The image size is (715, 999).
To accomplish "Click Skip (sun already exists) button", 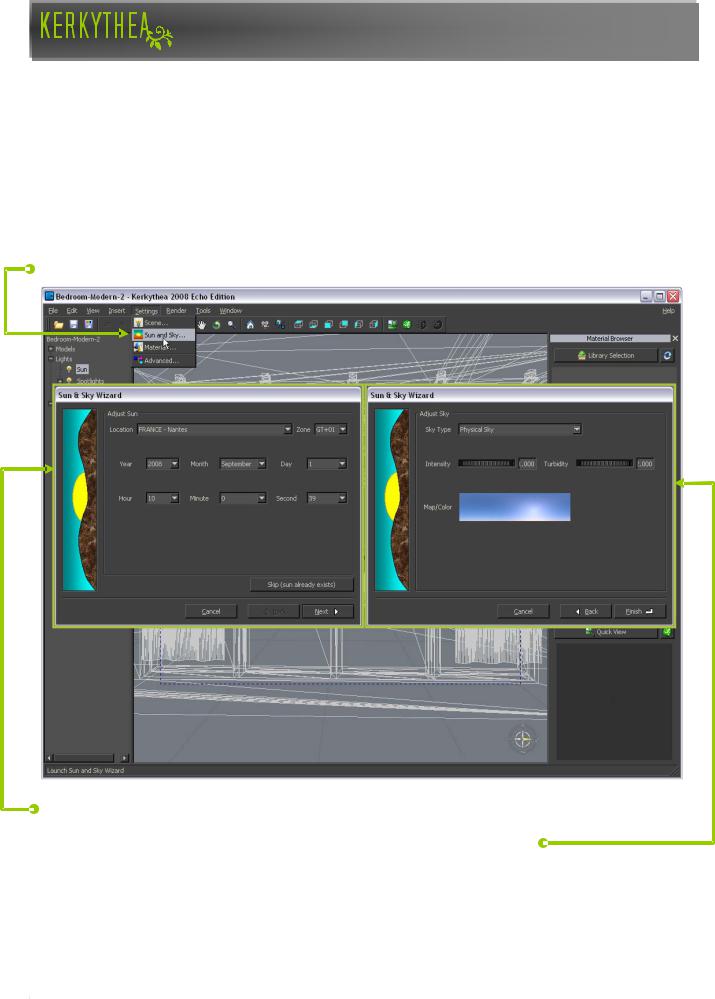I will pos(301,584).
